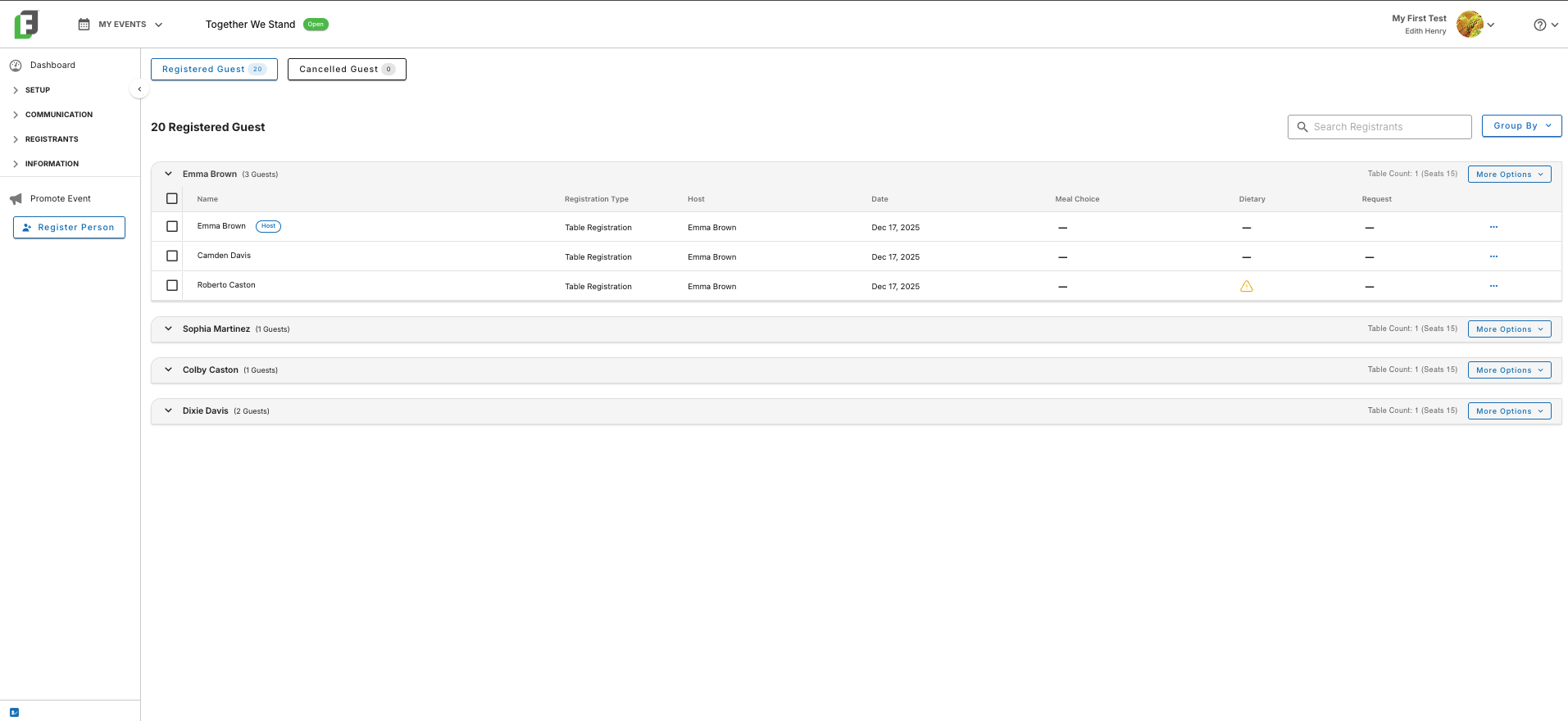Expand the Sophia Martinez guest group

(168, 329)
